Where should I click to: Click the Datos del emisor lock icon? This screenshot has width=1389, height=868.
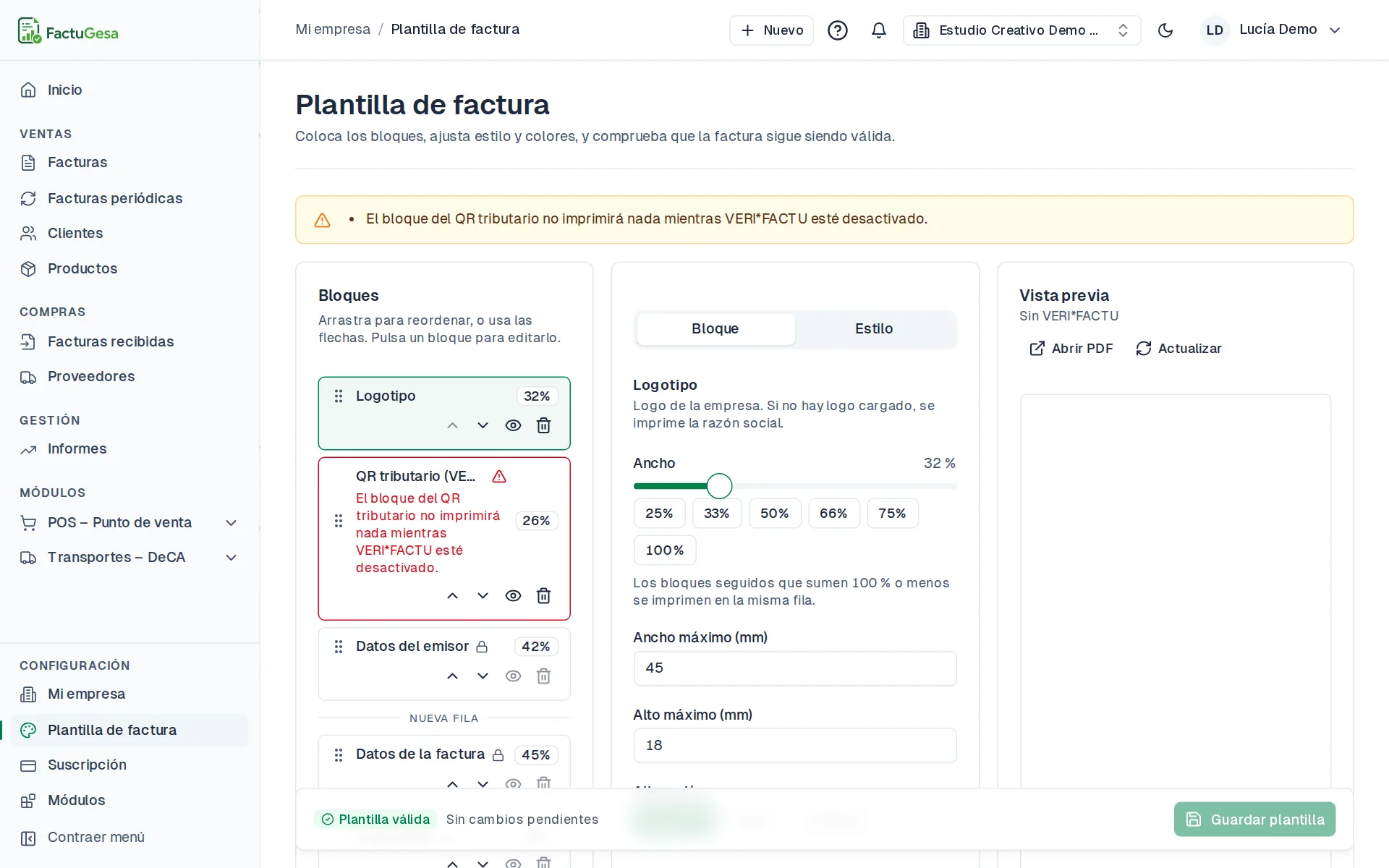(482, 647)
